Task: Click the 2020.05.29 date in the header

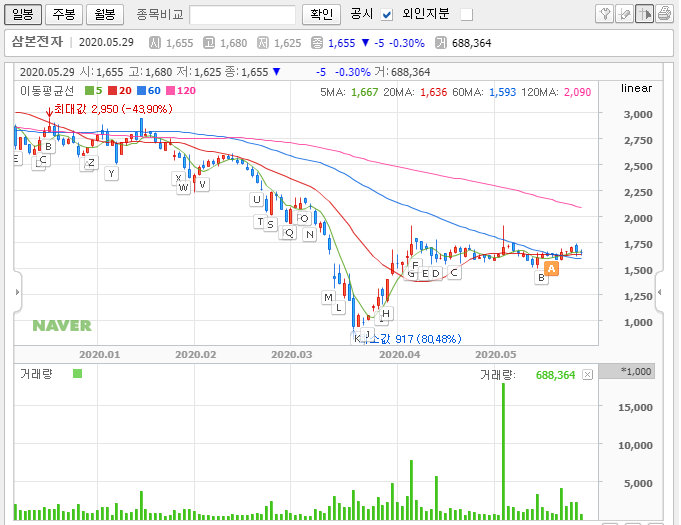Action: pos(106,42)
